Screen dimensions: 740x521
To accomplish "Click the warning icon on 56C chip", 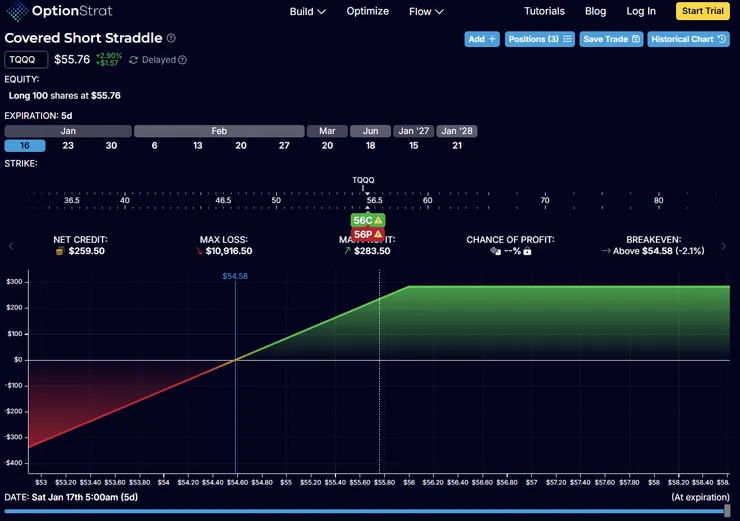I will click(x=378, y=220).
